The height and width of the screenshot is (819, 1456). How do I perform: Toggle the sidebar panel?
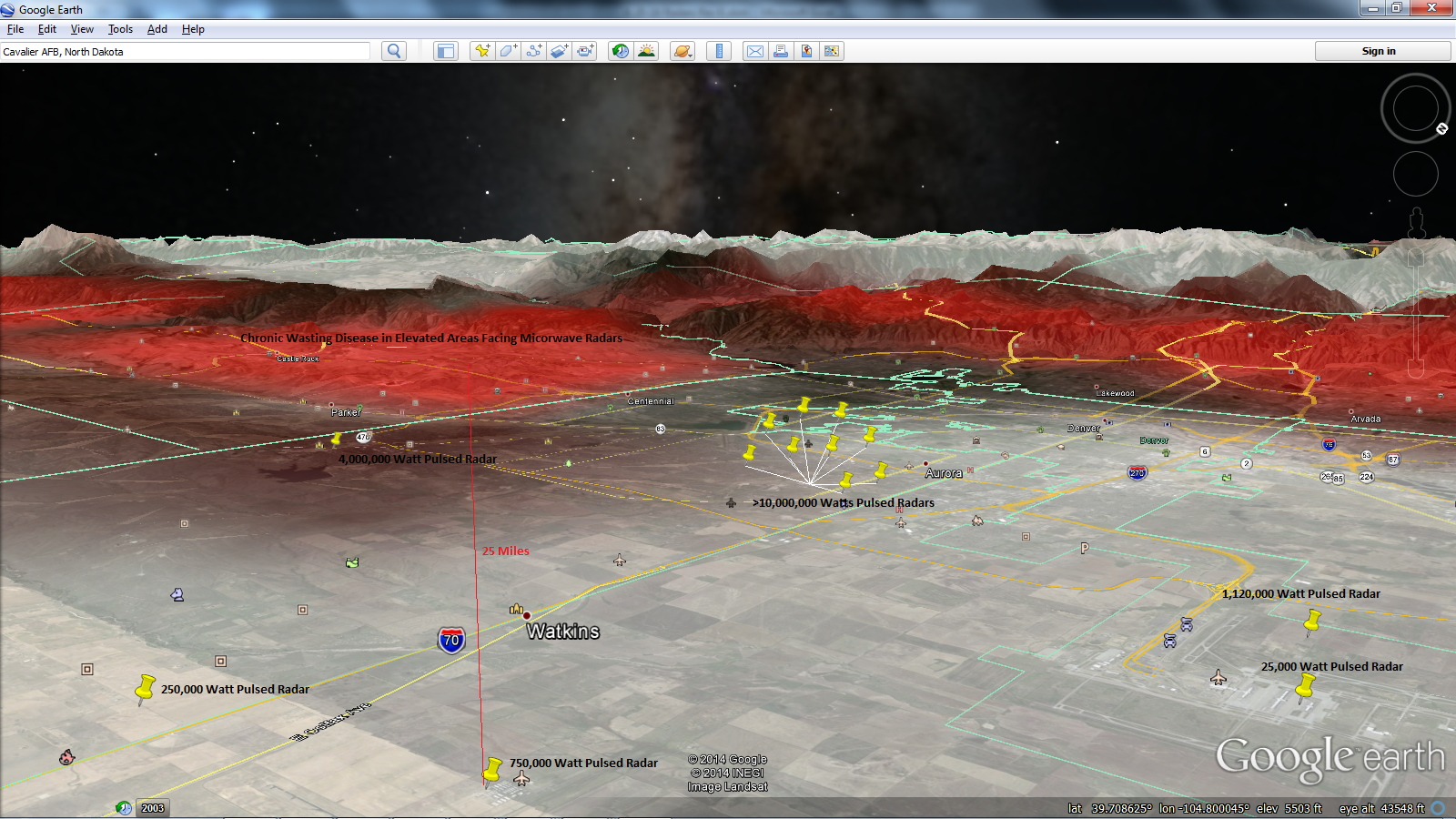point(445,51)
